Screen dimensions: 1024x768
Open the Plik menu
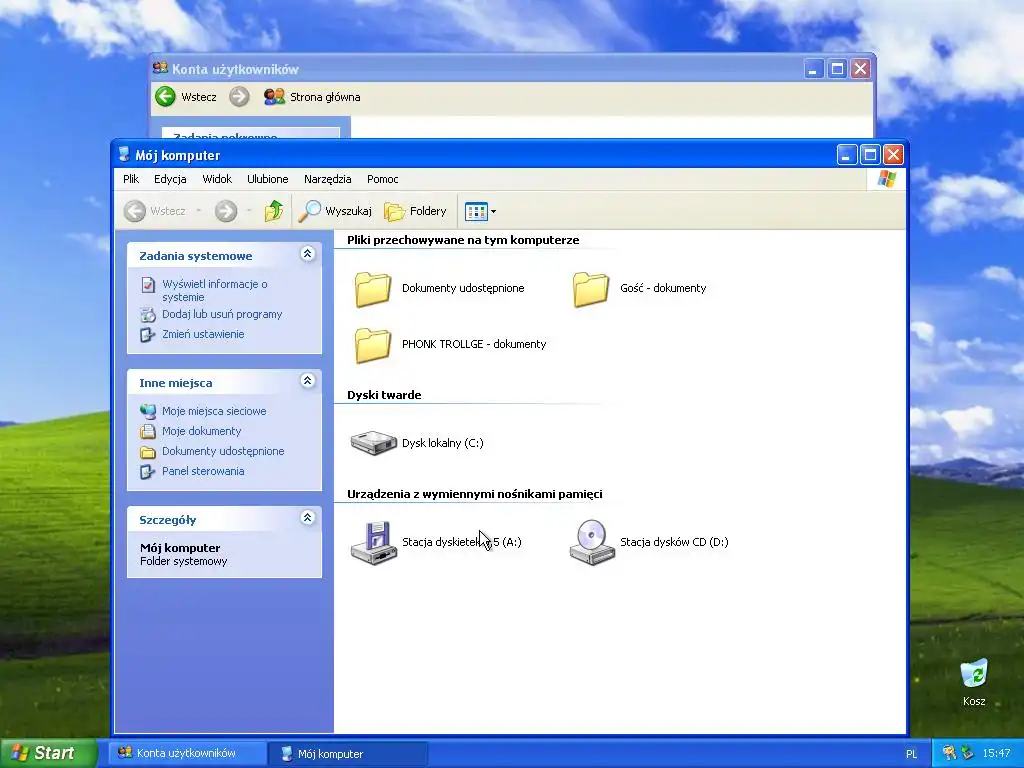tap(131, 179)
